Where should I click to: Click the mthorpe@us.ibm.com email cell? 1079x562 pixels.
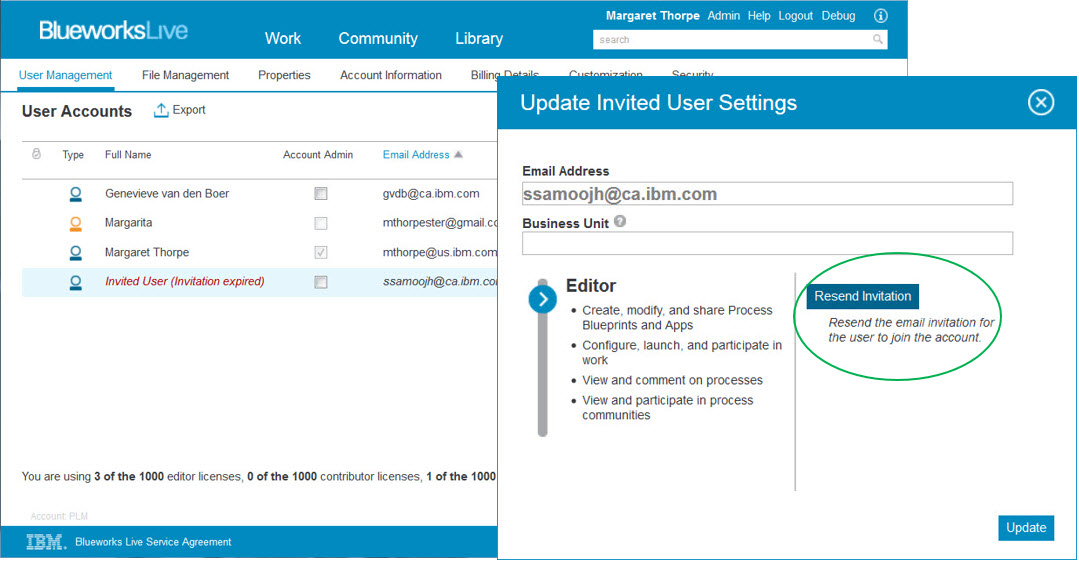439,252
